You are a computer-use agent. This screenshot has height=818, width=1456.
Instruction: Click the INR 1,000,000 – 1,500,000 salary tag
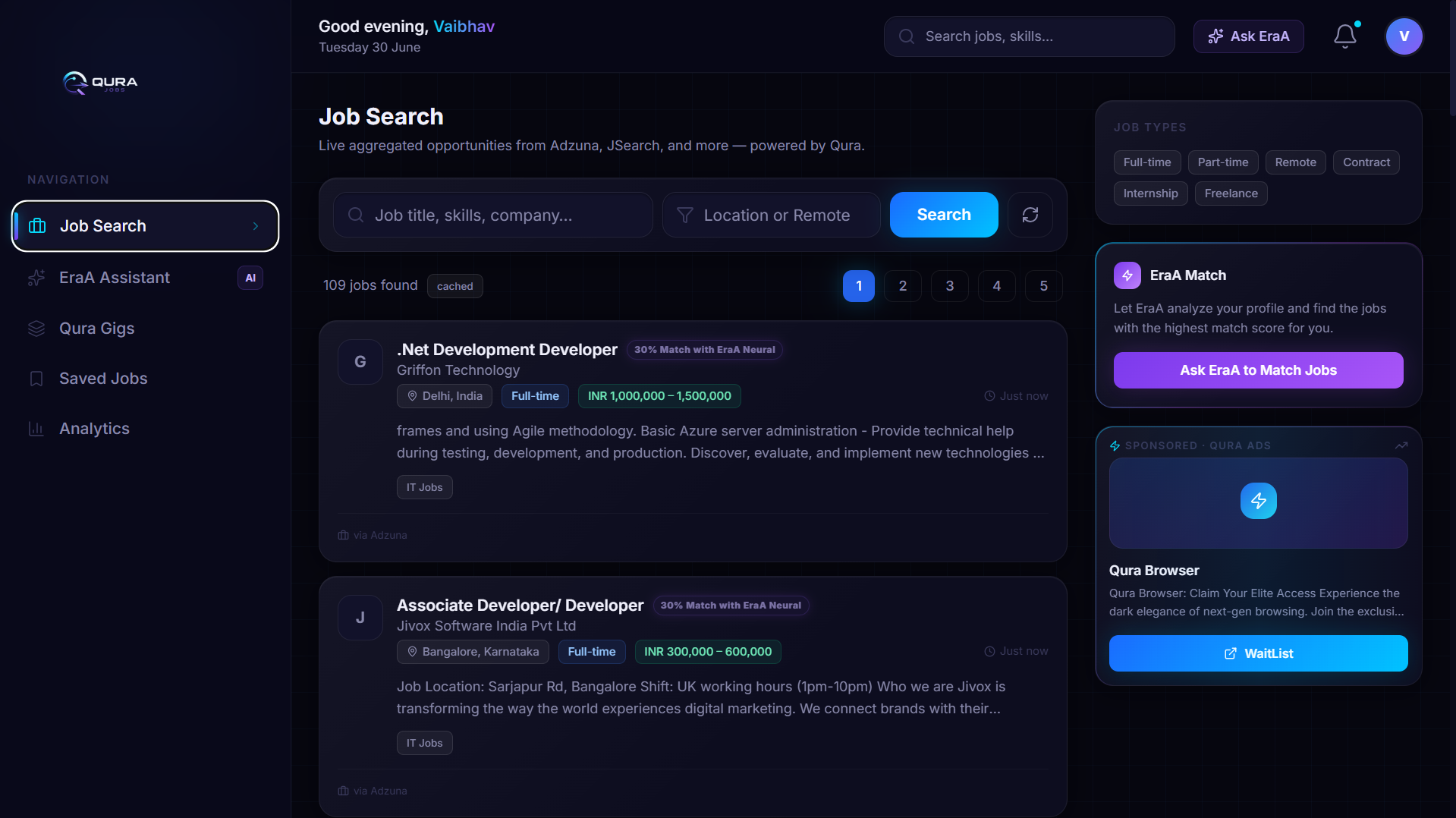(x=659, y=396)
